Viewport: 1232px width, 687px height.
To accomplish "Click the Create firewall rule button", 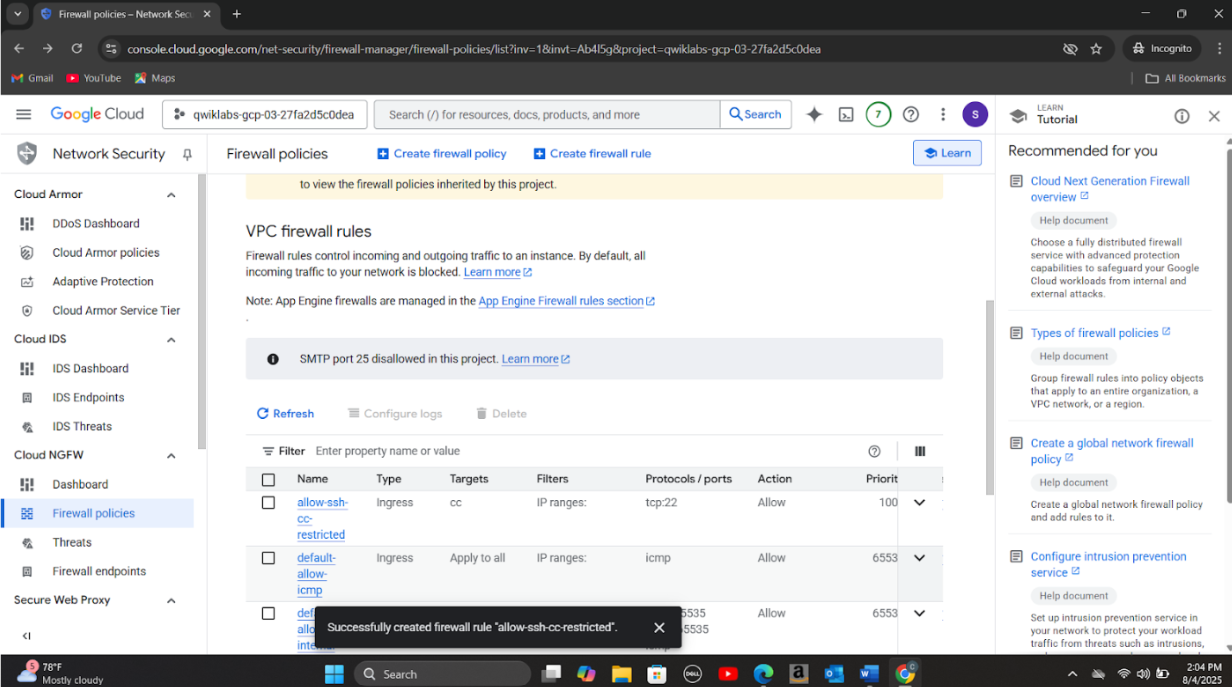I will pyautogui.click(x=592, y=154).
